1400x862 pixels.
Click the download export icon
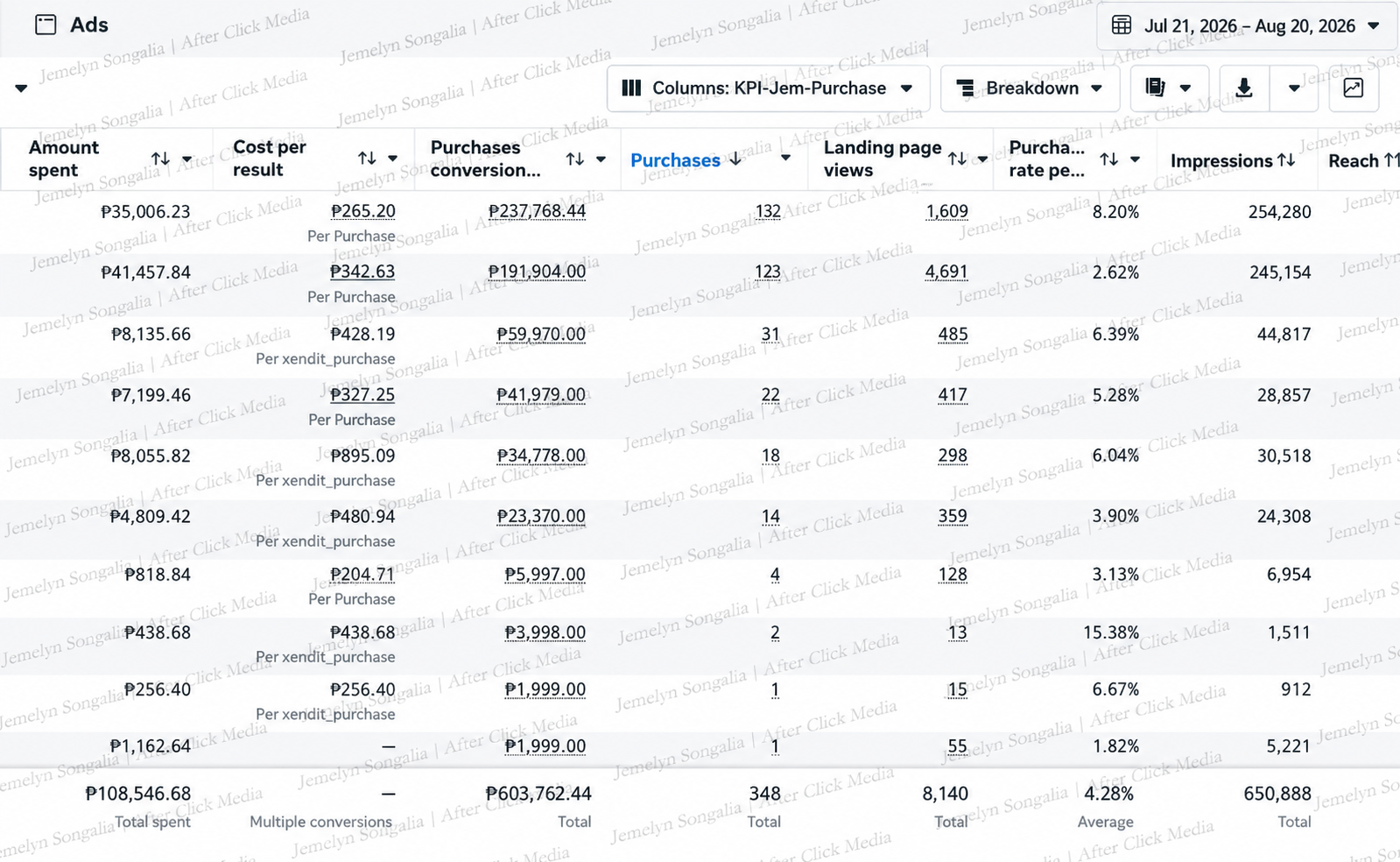coord(1243,88)
